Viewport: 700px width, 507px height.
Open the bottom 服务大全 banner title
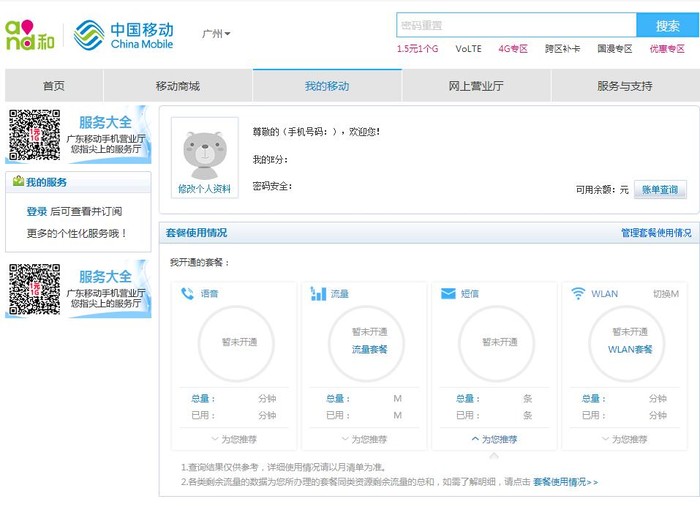coord(105,277)
